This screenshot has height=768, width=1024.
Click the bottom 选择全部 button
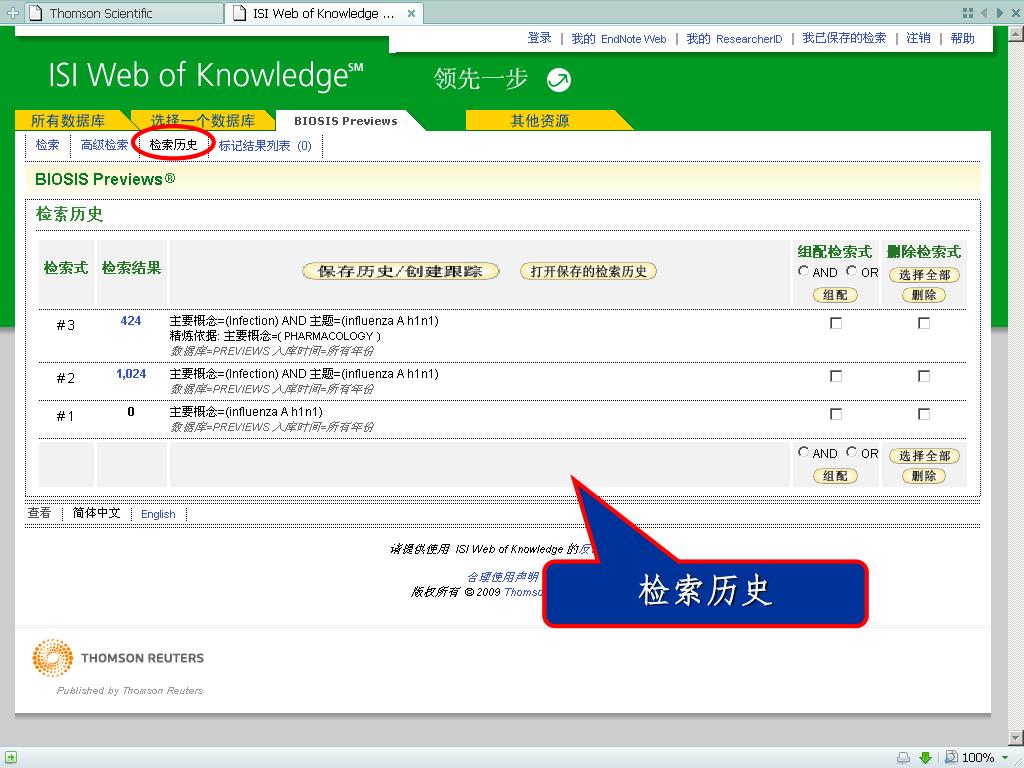coord(924,456)
